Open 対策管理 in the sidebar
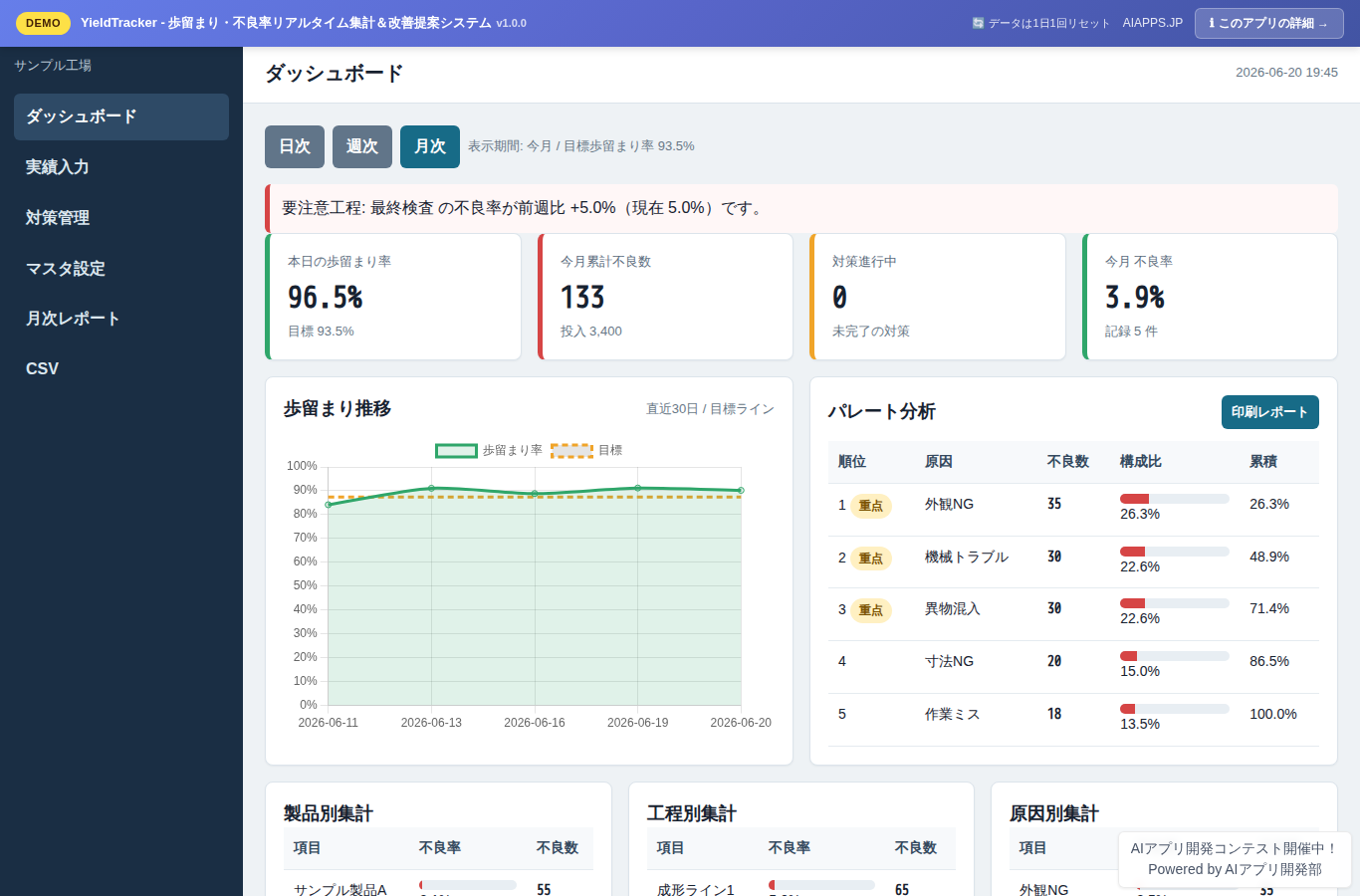1360x896 pixels. tap(121, 218)
